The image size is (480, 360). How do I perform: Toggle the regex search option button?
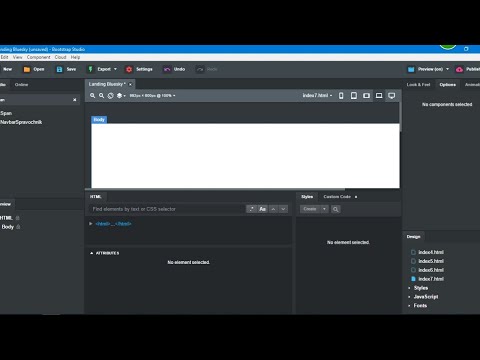click(x=251, y=209)
